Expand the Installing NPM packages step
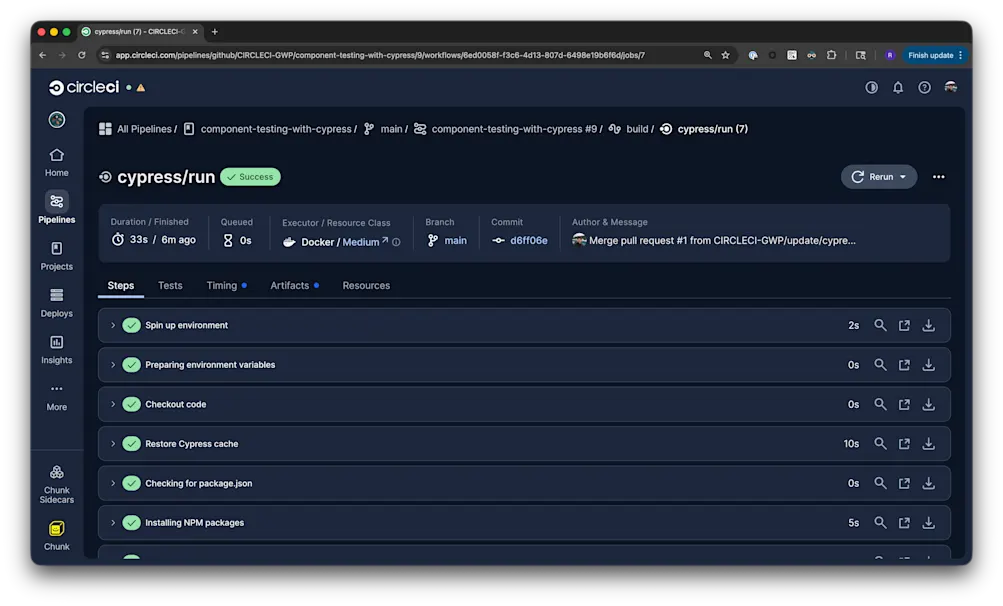Image resolution: width=1003 pixels, height=606 pixels. pyautogui.click(x=113, y=523)
